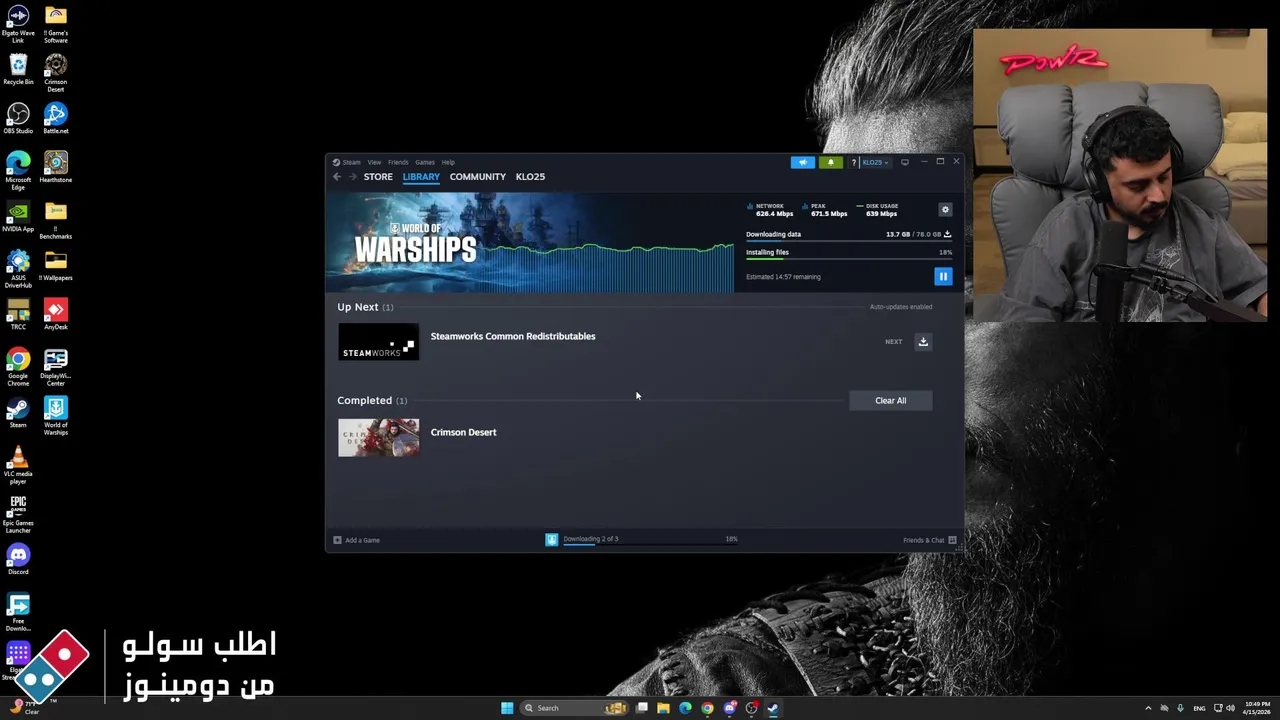This screenshot has height=720, width=1280.
Task: Go forward with the Steam forward arrow
Action: click(352, 177)
